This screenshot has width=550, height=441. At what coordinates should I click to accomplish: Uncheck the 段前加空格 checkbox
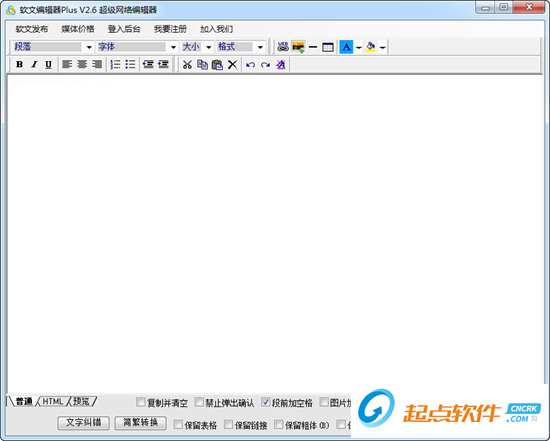point(266,402)
